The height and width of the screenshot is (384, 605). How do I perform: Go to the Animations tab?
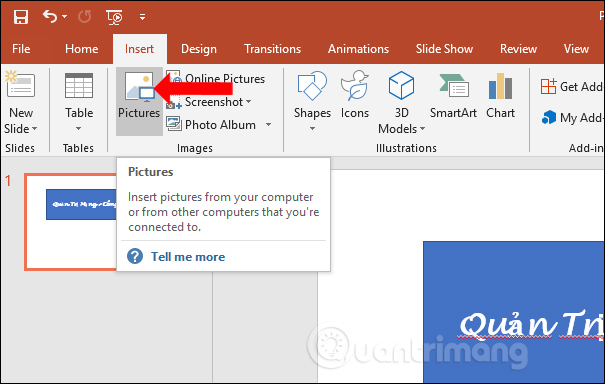click(x=358, y=49)
